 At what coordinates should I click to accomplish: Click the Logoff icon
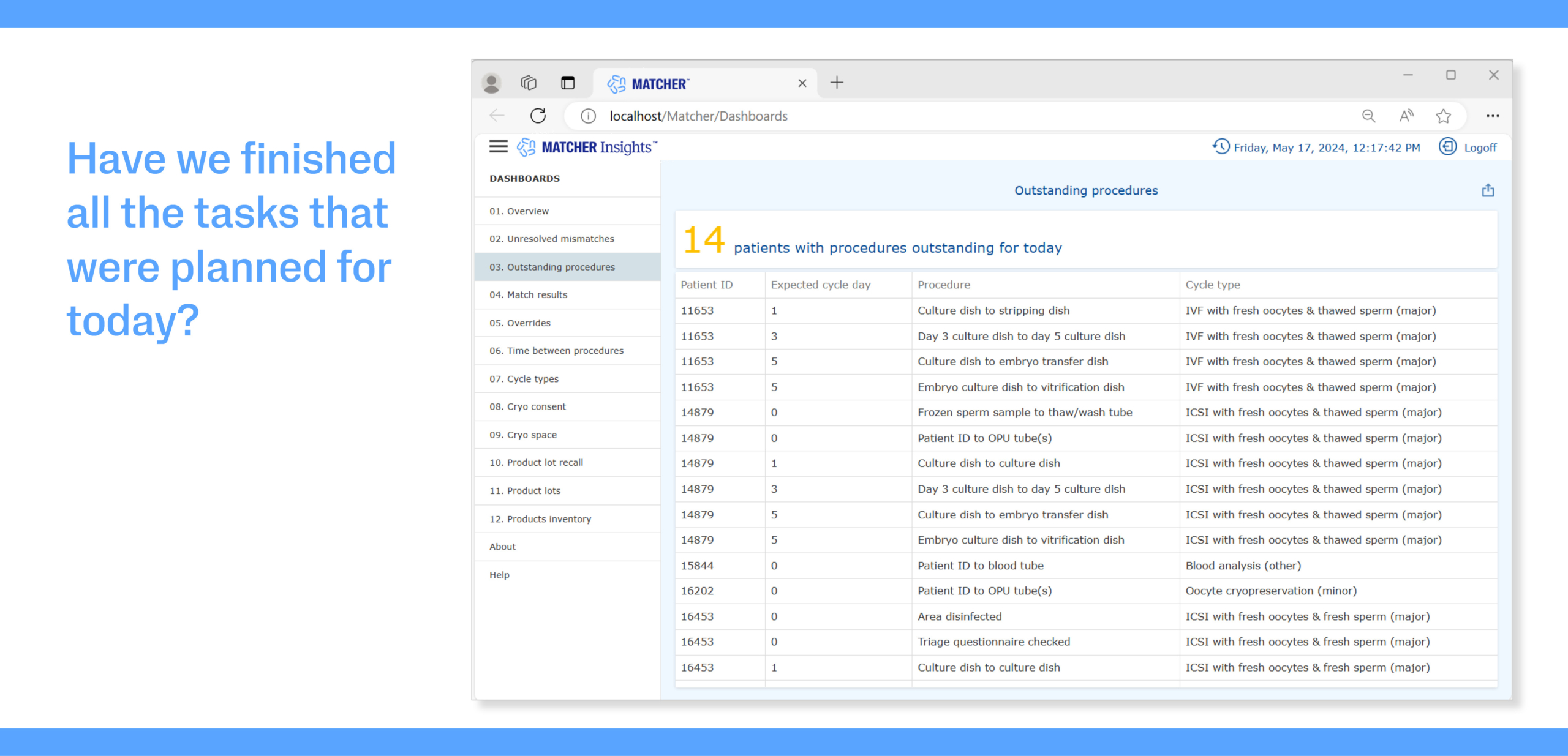pyautogui.click(x=1447, y=147)
